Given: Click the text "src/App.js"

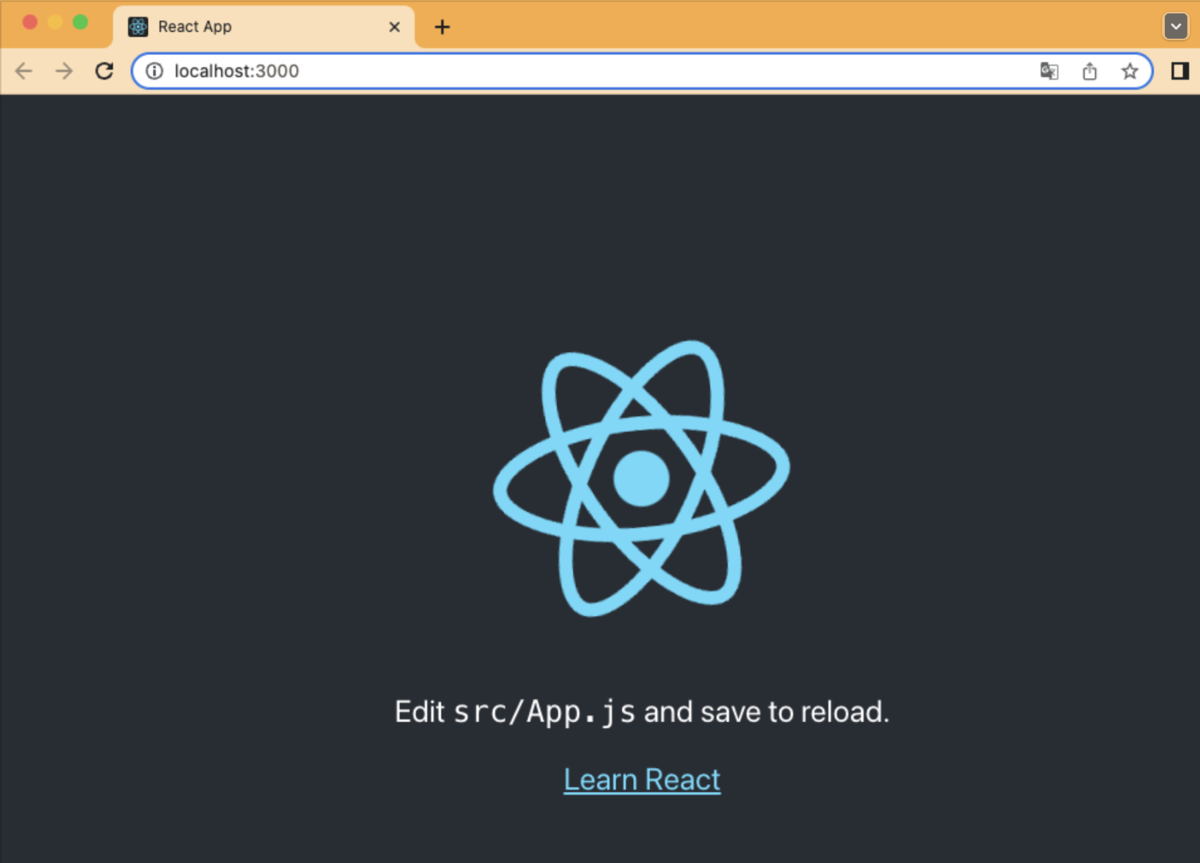Looking at the screenshot, I should click(x=544, y=712).
